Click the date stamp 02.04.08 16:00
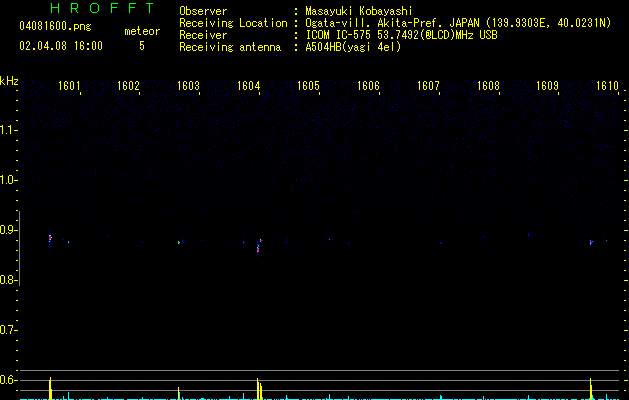This screenshot has width=629, height=400. (x=61, y=46)
